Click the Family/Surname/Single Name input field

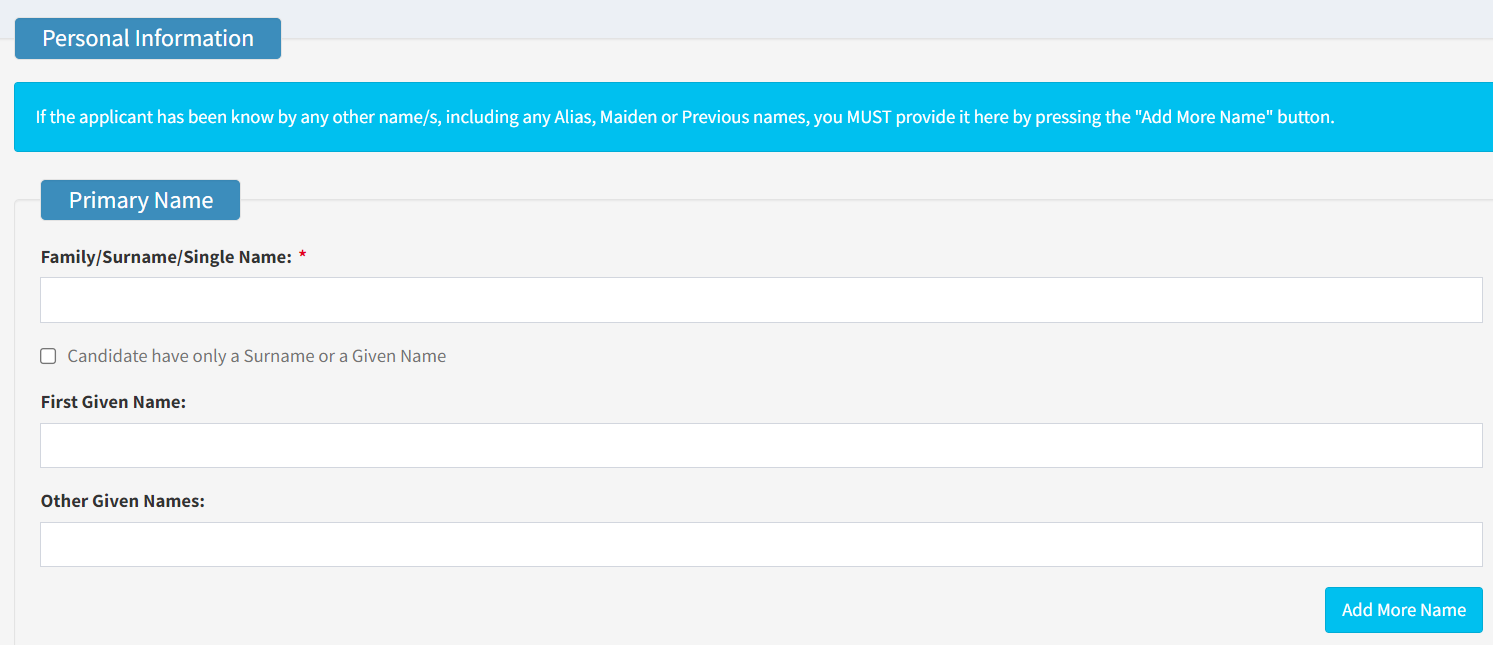[761, 300]
